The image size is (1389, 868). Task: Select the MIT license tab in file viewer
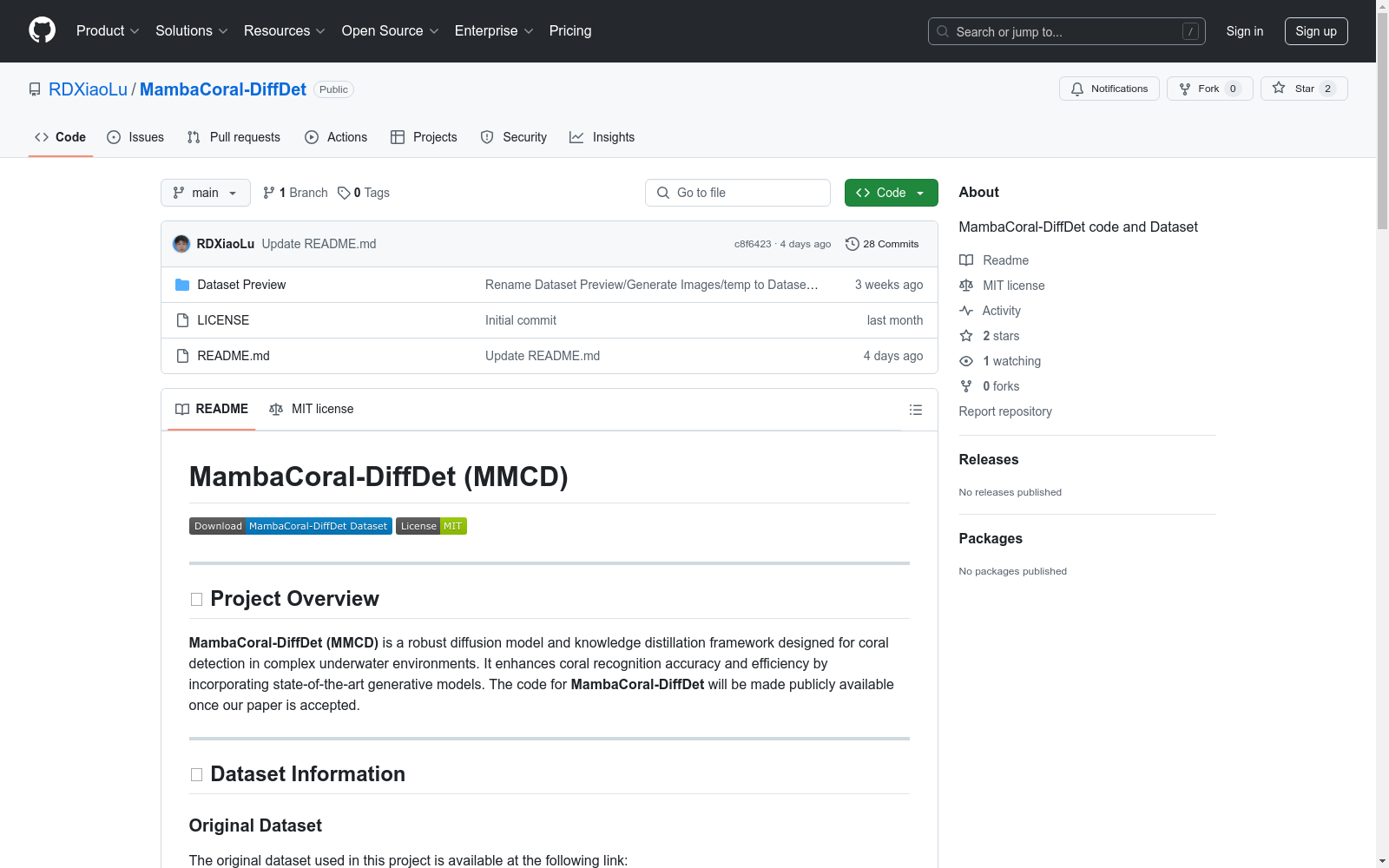(x=312, y=409)
